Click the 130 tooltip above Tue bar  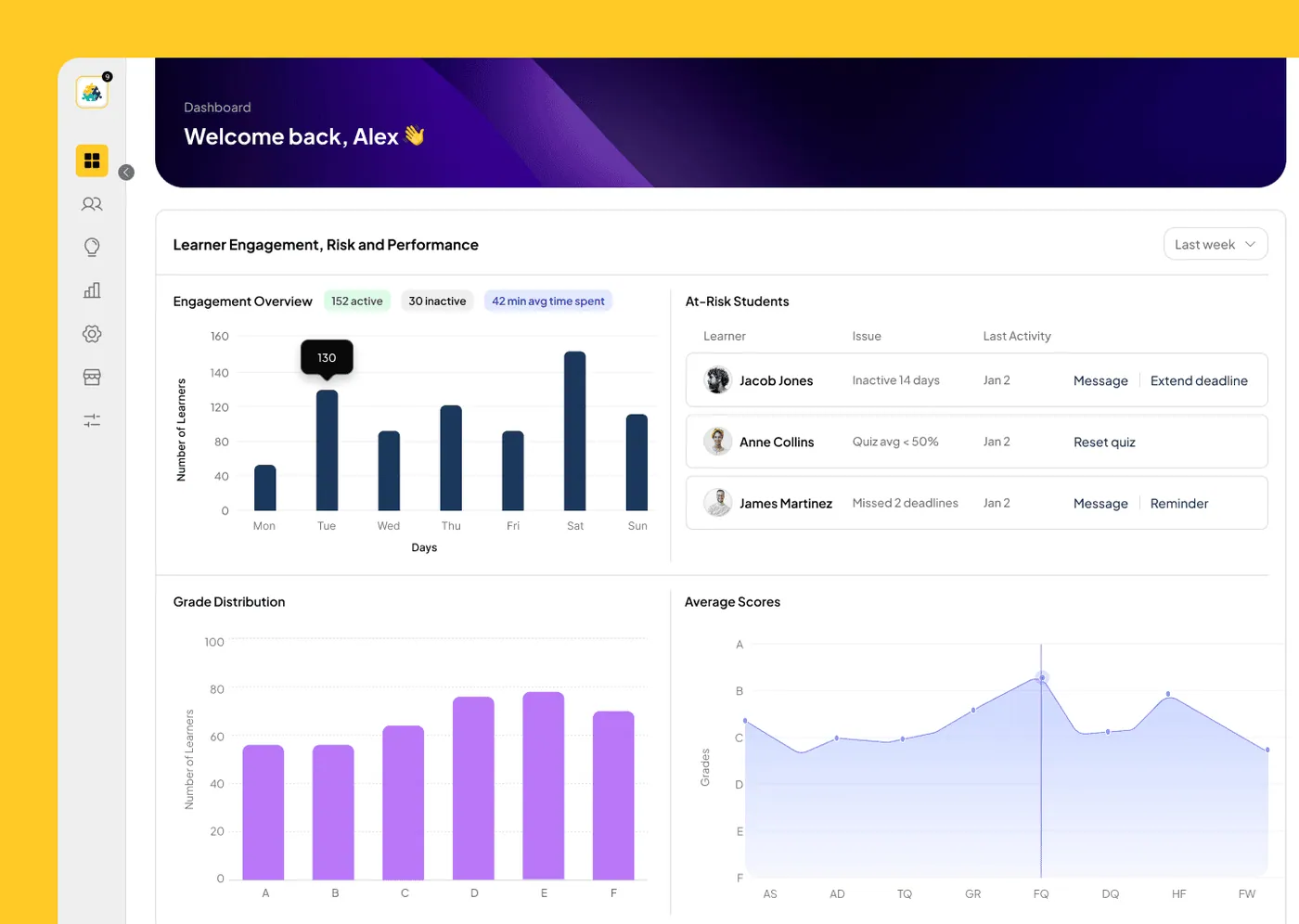[327, 358]
